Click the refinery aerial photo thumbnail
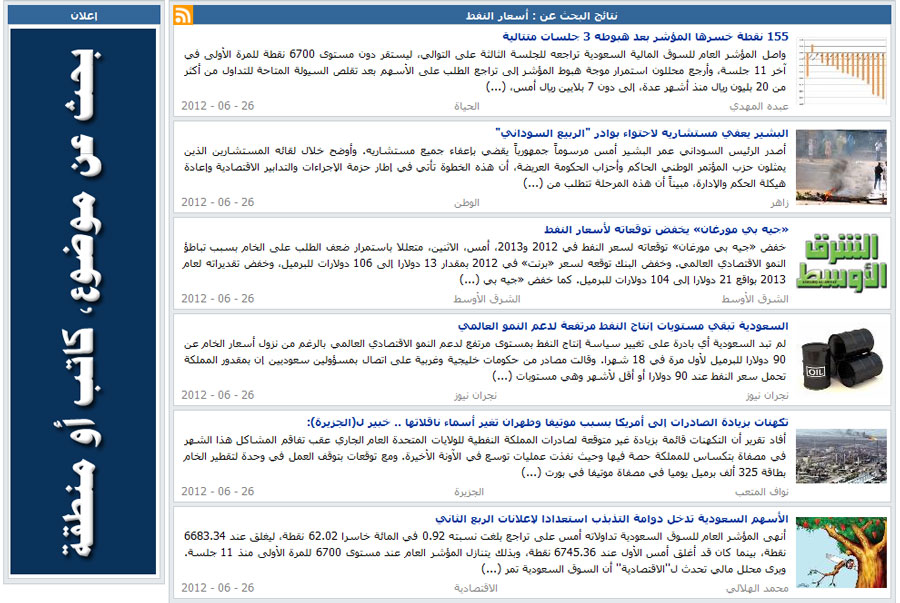 click(841, 456)
